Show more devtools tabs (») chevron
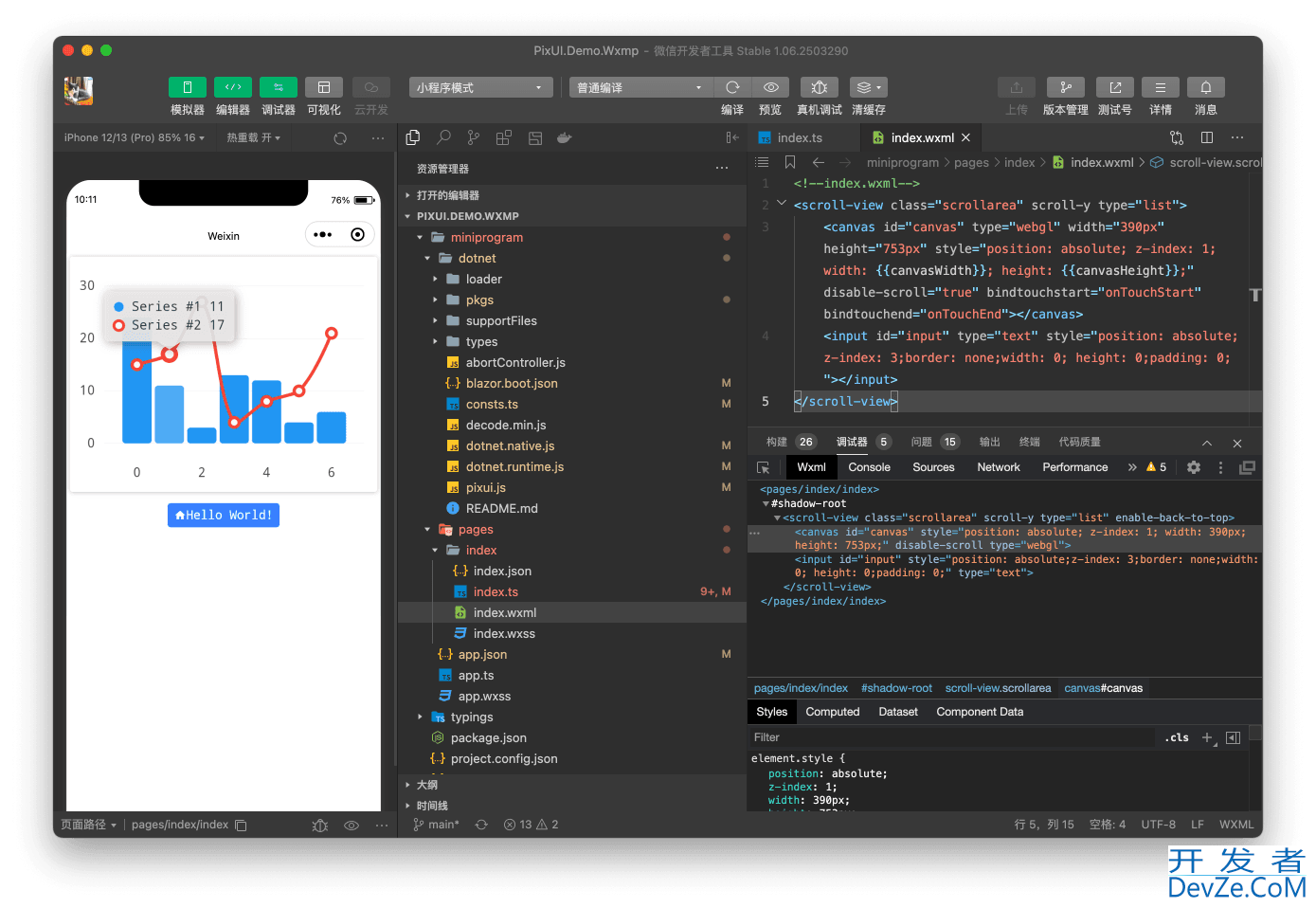Image resolution: width=1316 pixels, height=908 pixels. 1132,467
